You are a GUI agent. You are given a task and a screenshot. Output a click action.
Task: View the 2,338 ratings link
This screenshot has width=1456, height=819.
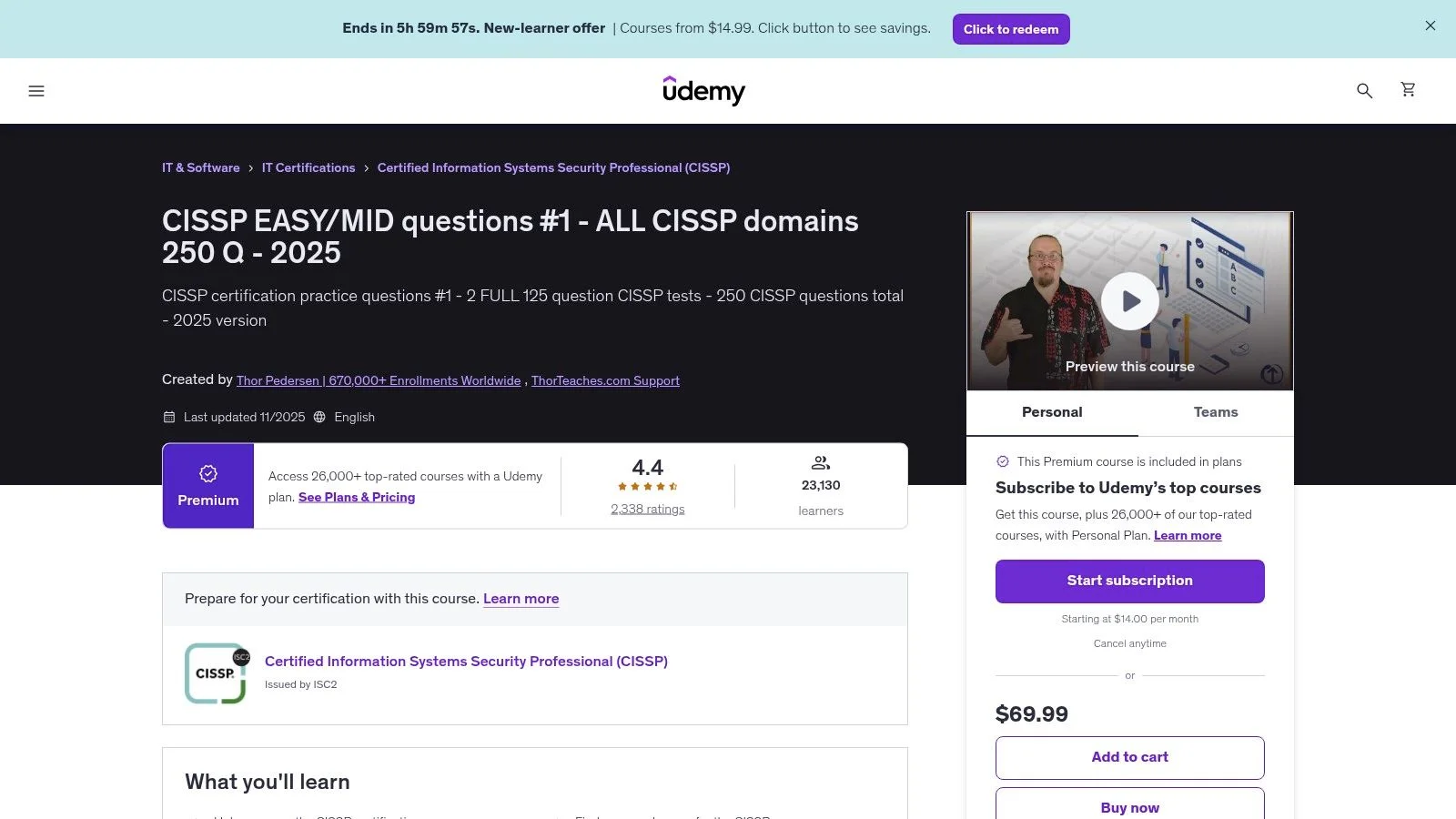[x=648, y=509]
